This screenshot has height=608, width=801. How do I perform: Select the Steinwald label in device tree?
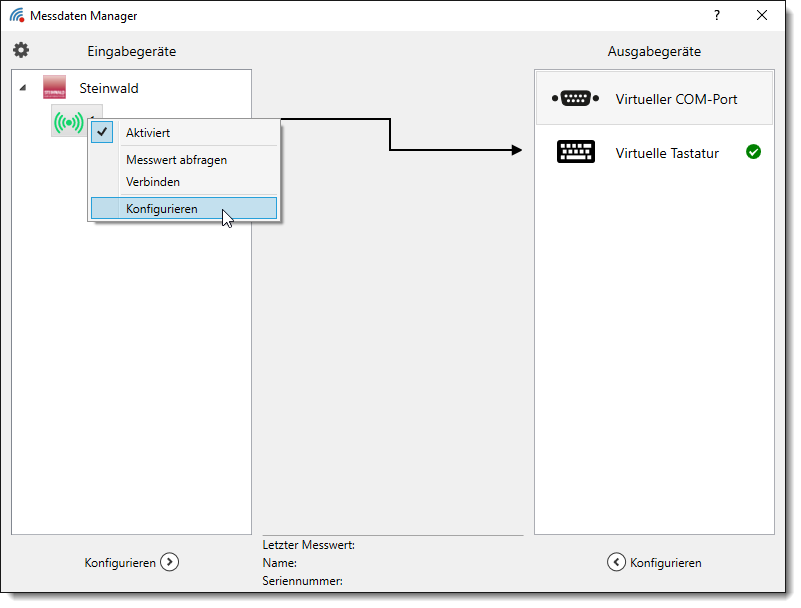[109, 88]
